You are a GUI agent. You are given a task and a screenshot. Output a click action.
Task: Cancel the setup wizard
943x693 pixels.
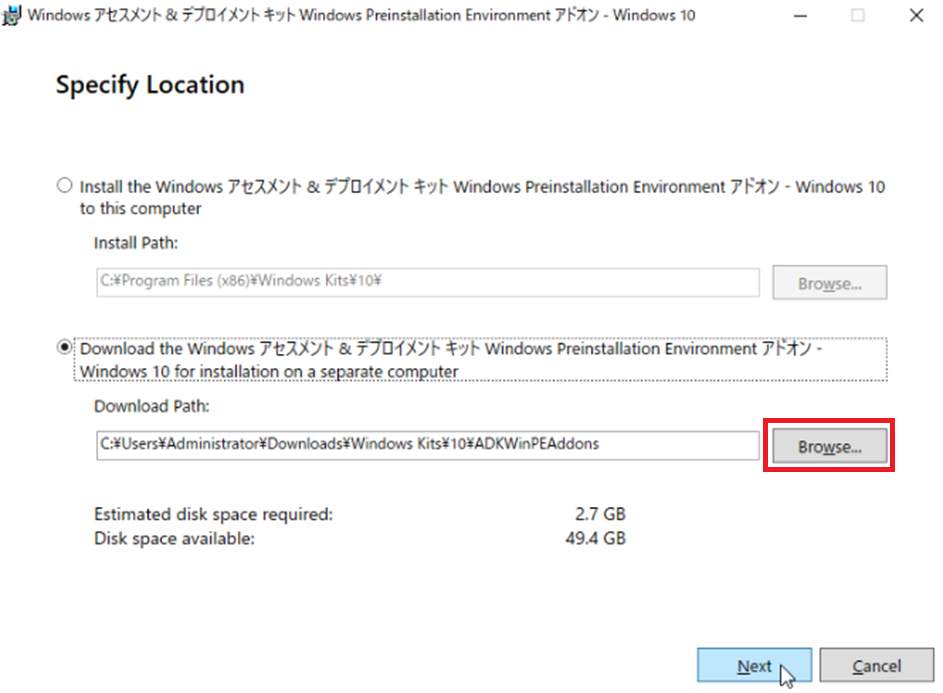click(x=877, y=666)
